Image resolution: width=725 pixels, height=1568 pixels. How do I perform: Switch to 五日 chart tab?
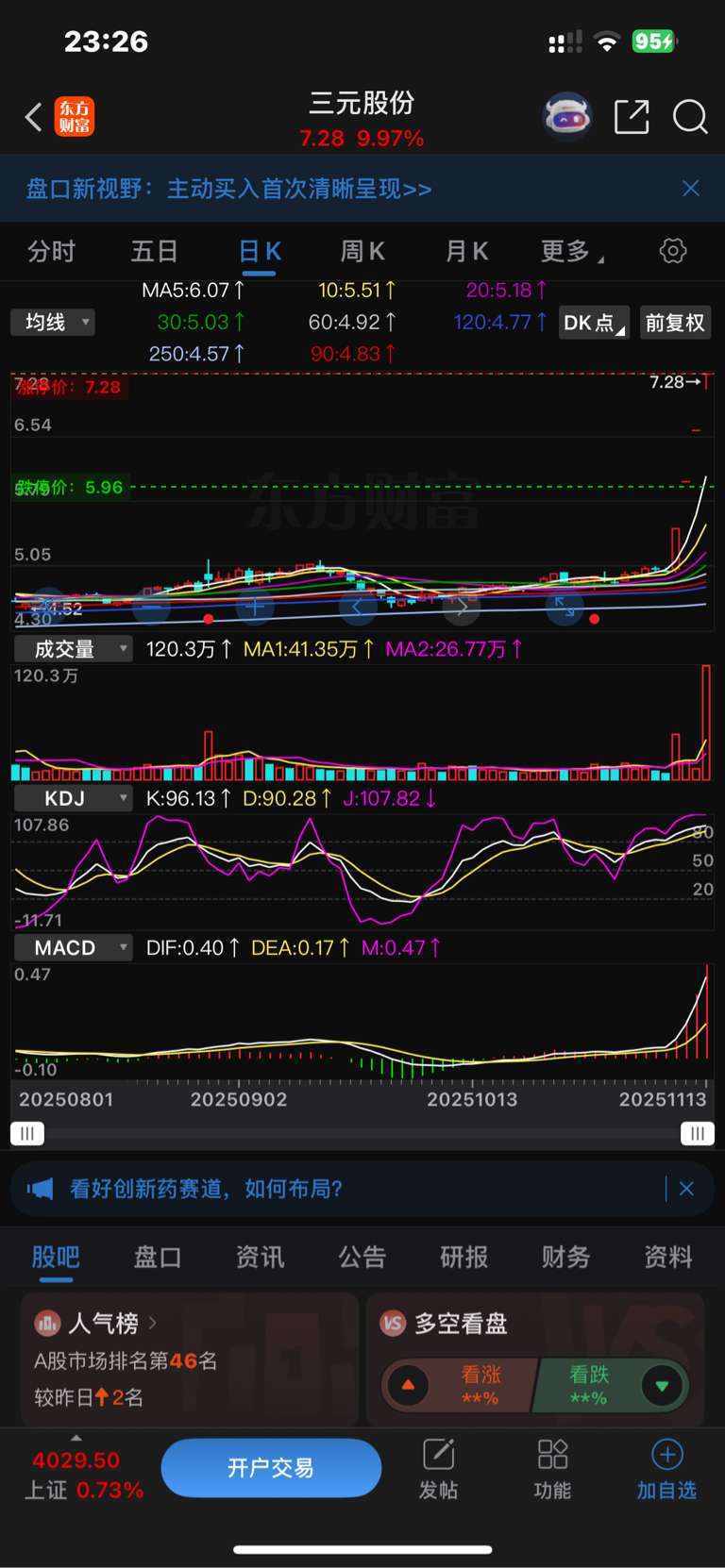pyautogui.click(x=154, y=251)
